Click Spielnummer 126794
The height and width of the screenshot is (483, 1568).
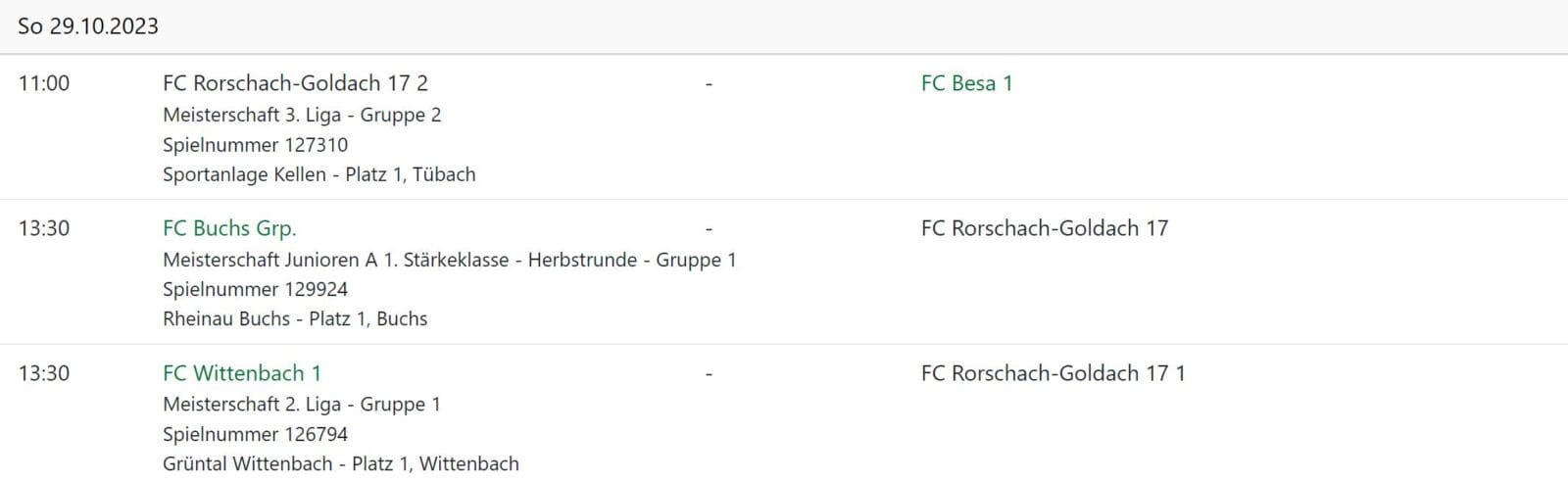(255, 434)
